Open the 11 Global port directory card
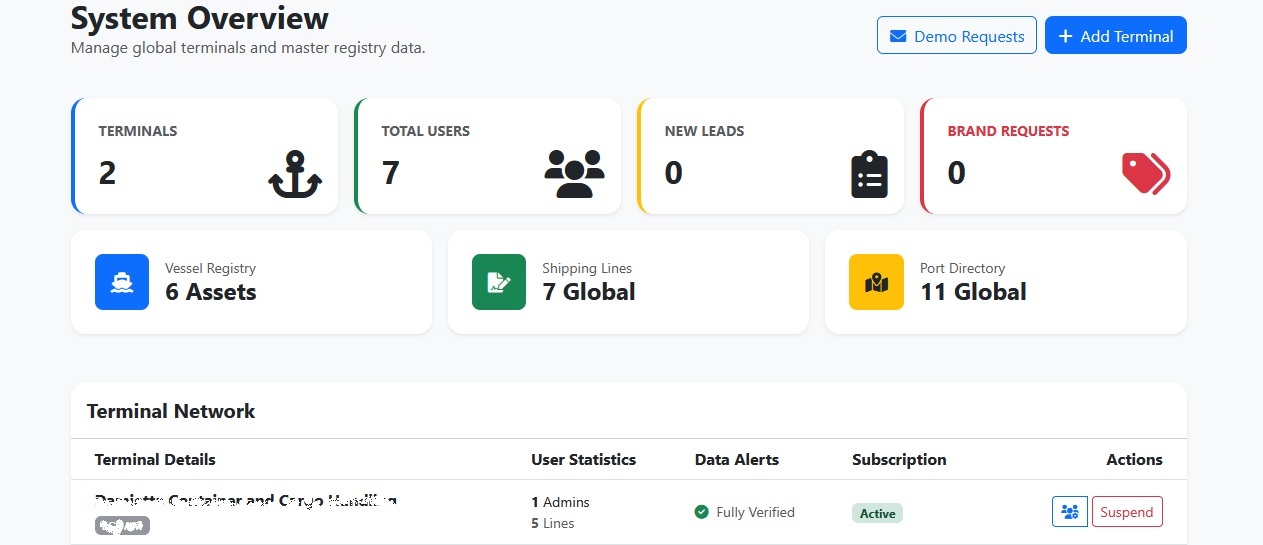The height and width of the screenshot is (545, 1263). click(1005, 282)
